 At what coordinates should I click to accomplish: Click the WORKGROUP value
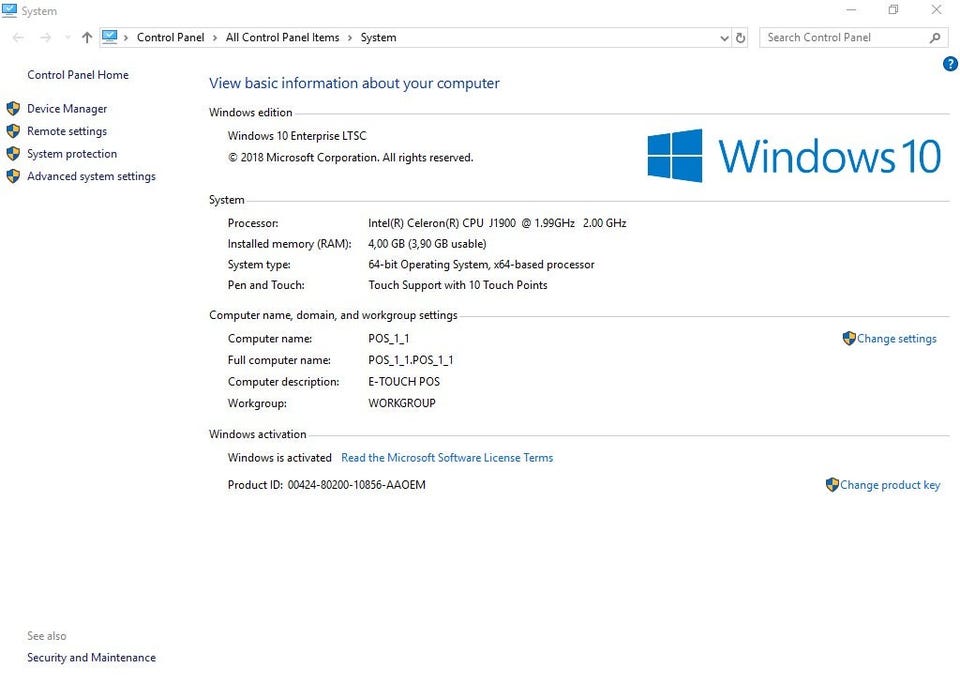402,403
